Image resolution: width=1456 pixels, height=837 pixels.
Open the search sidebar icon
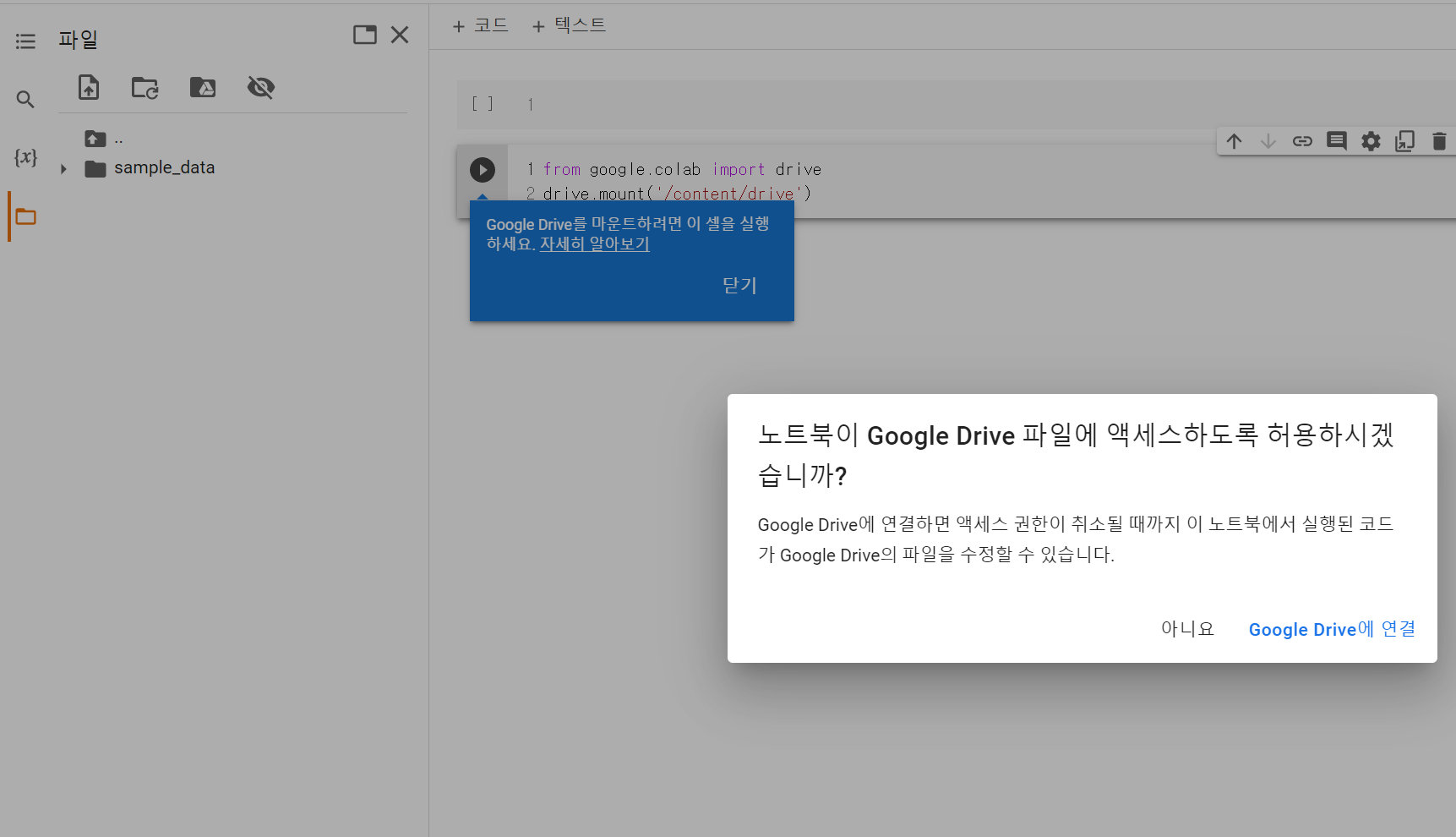pyautogui.click(x=25, y=100)
